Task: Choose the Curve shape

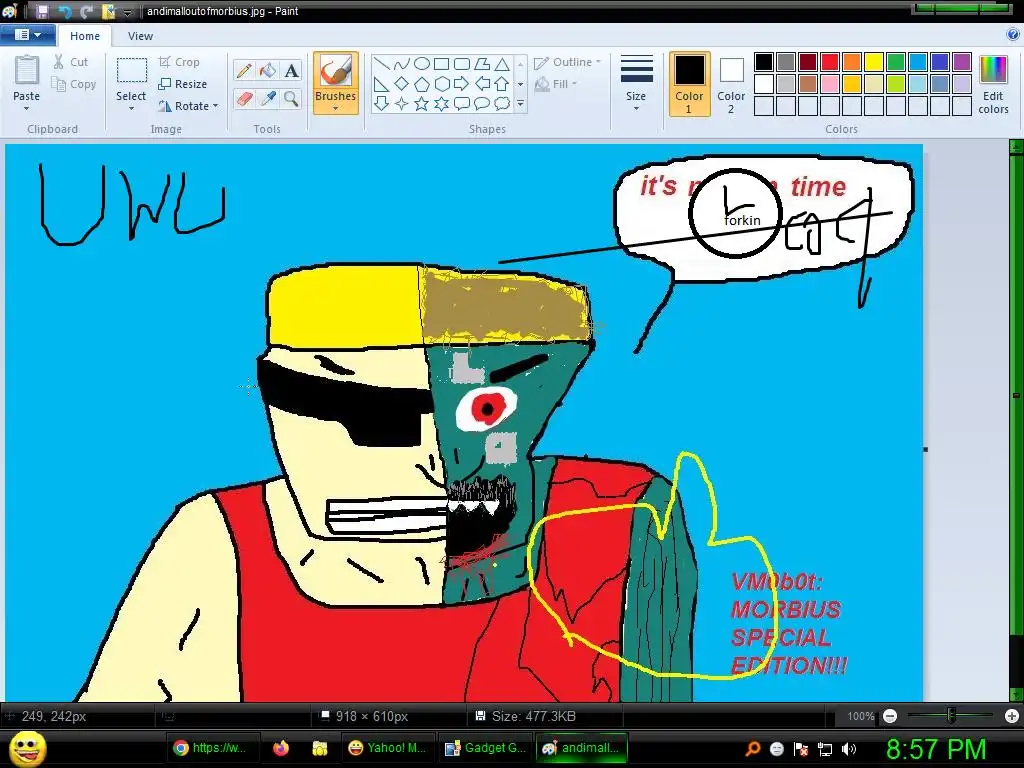Action: pos(402,64)
